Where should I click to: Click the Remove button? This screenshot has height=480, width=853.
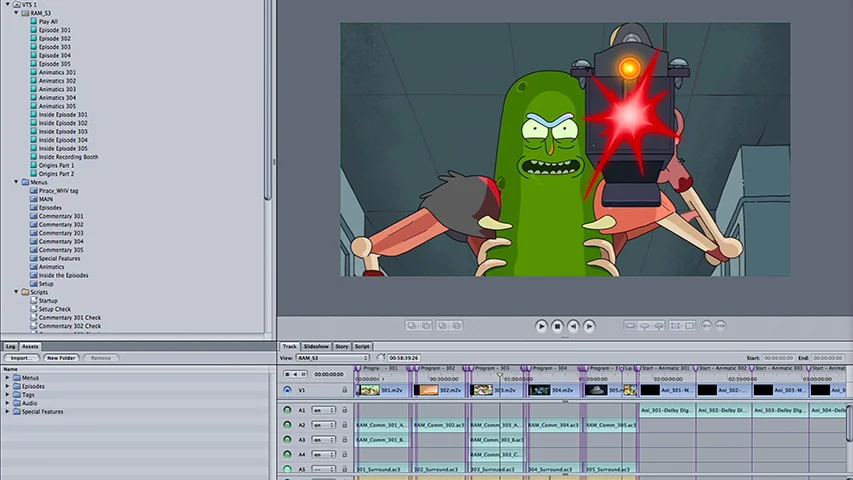[x=101, y=358]
